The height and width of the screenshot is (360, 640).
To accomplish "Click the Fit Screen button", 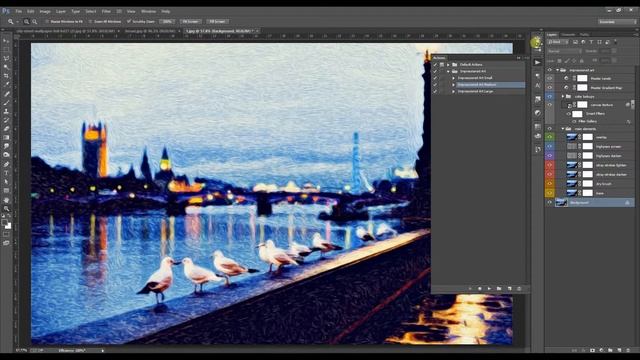I will 190,22.
